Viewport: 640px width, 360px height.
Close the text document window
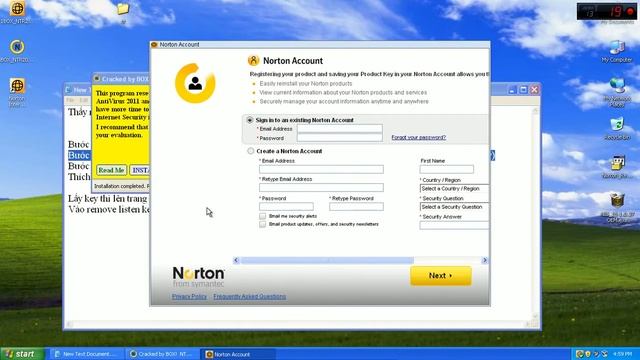click(534, 90)
